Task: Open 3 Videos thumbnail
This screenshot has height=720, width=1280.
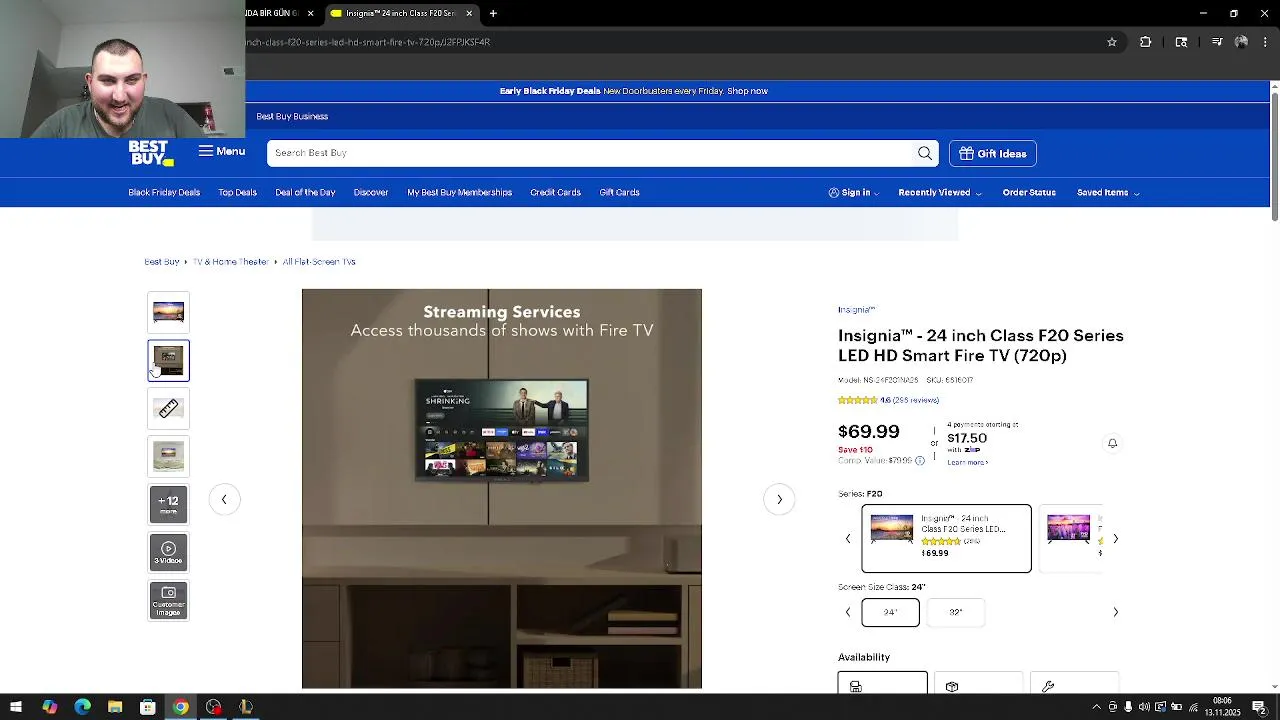Action: click(168, 553)
